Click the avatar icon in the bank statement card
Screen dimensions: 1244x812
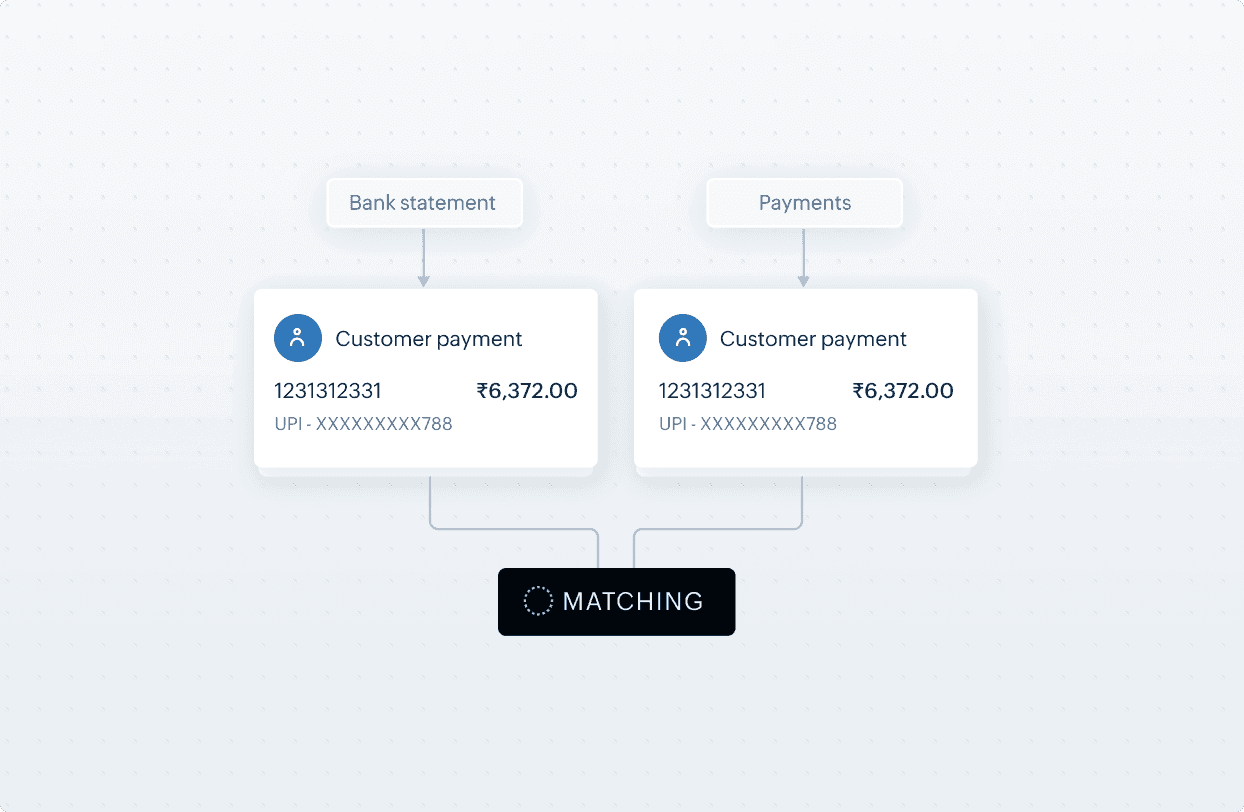click(x=298, y=338)
